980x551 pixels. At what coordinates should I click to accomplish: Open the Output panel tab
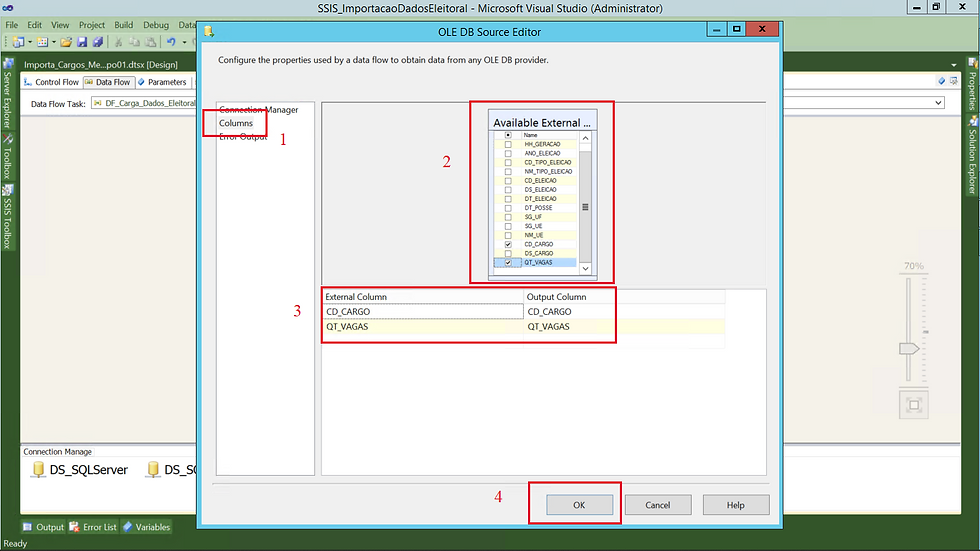pyautogui.click(x=43, y=527)
